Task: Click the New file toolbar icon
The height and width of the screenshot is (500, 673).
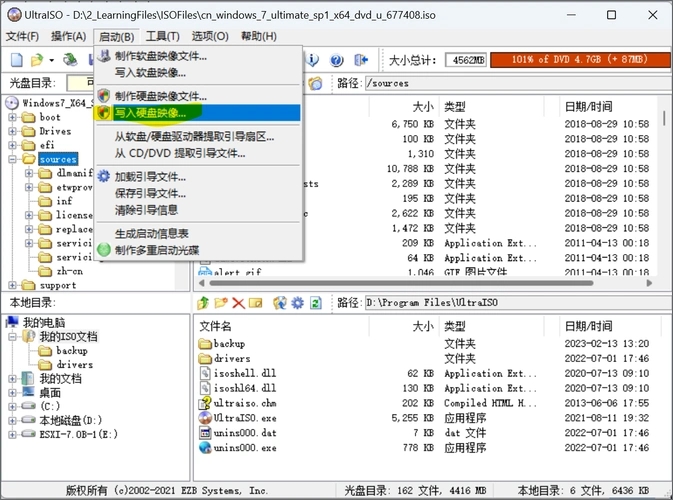Action: pos(17,60)
